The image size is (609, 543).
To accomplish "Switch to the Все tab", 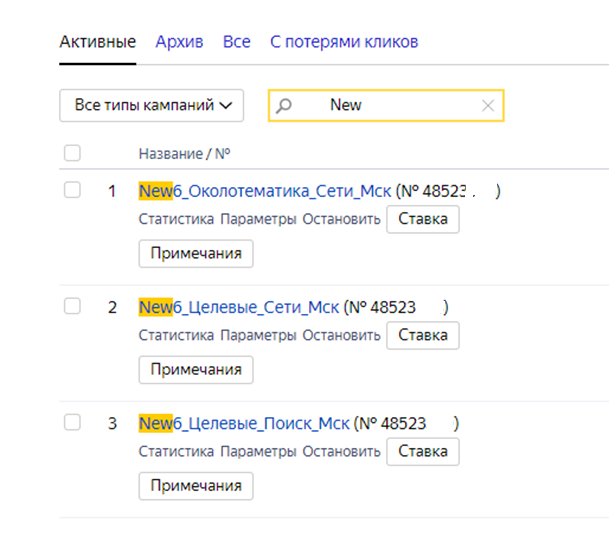I will 237,42.
